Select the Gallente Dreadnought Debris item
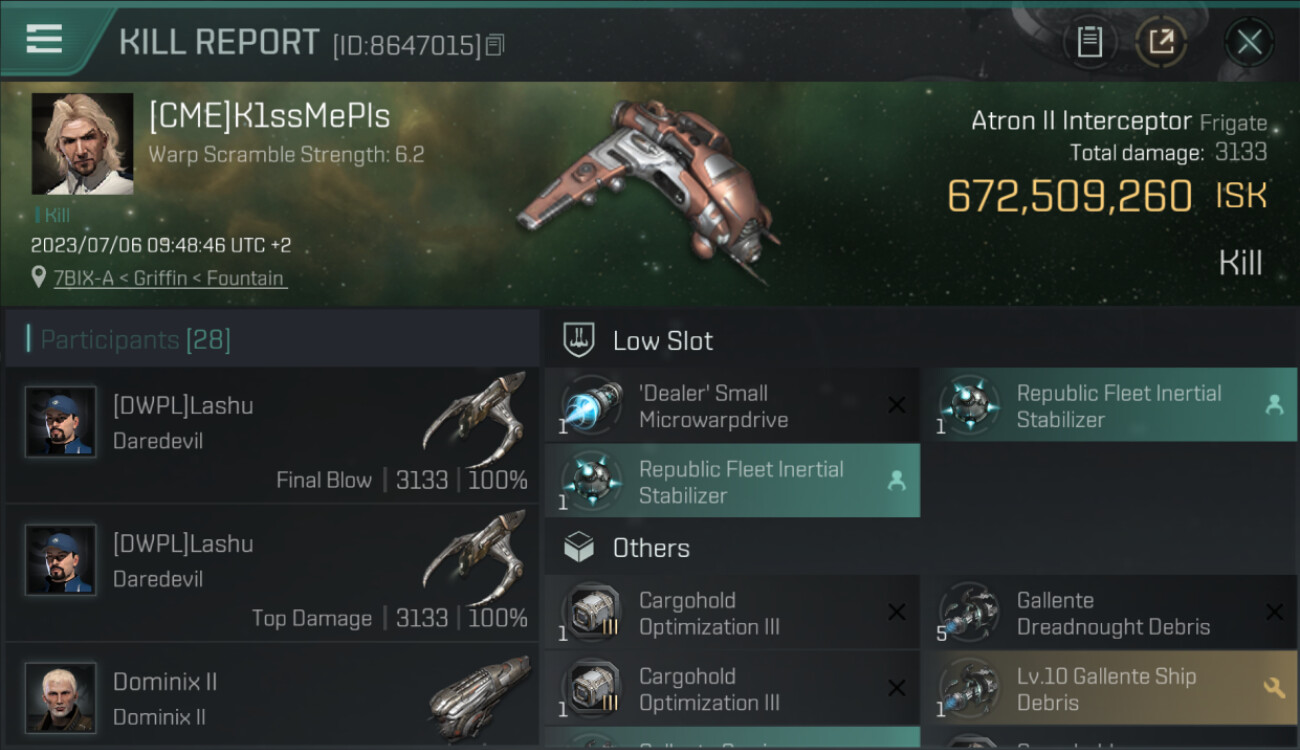The image size is (1300, 750). (1108, 613)
